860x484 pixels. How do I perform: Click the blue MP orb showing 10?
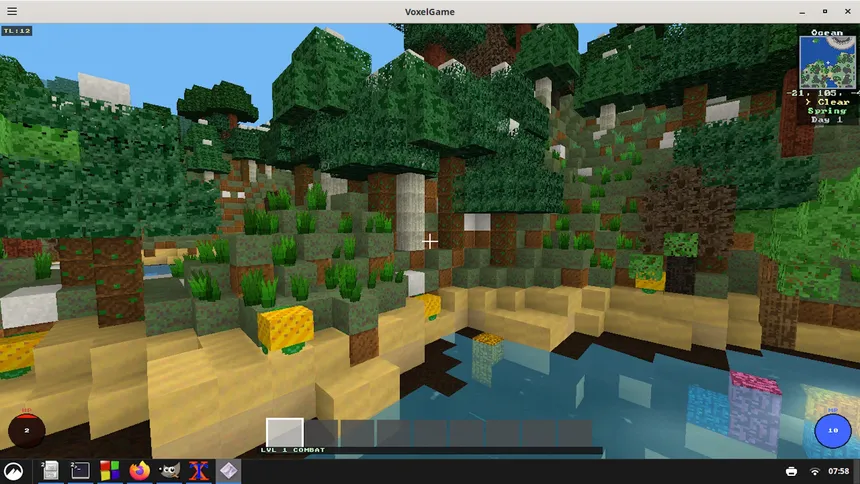pyautogui.click(x=833, y=430)
